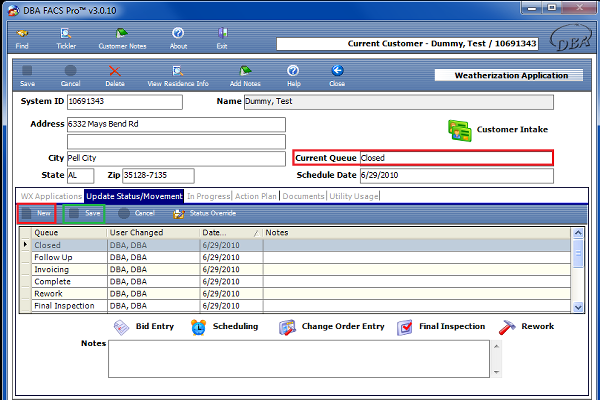Click Save in the Weatherization toolbar
Screen dimensions: 600x400
tap(27, 76)
